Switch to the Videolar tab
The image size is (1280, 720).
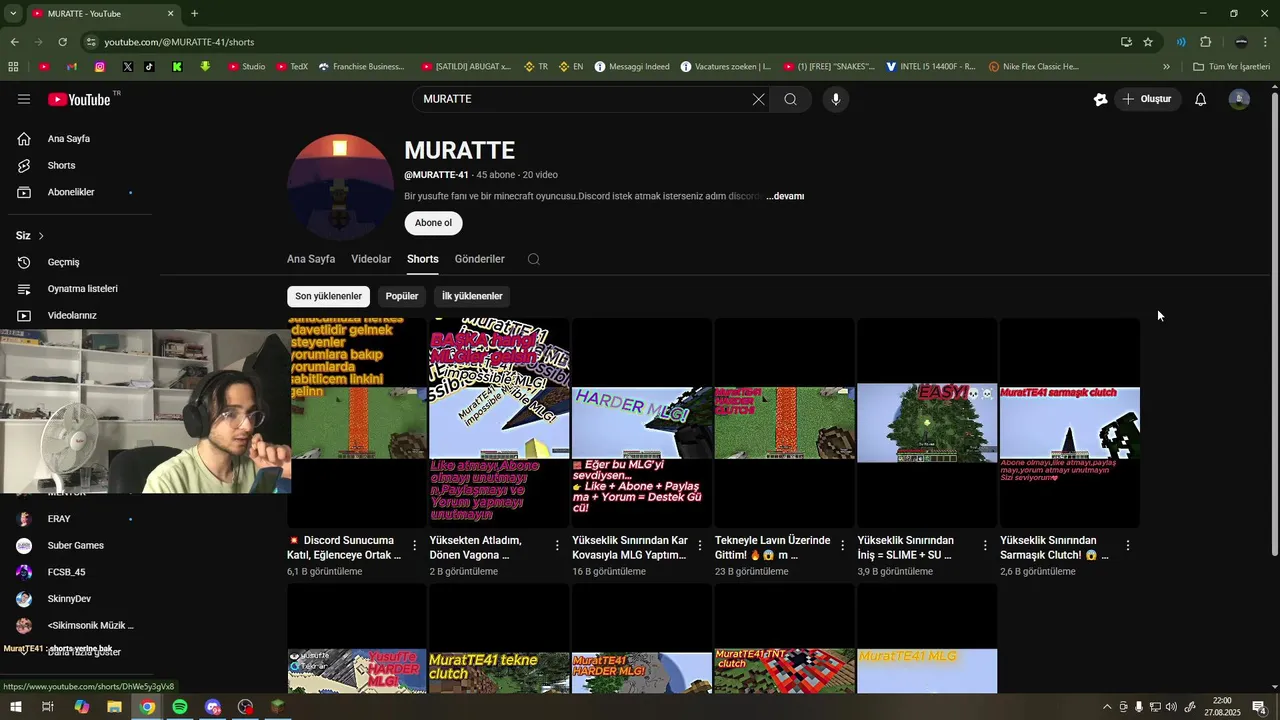(371, 259)
